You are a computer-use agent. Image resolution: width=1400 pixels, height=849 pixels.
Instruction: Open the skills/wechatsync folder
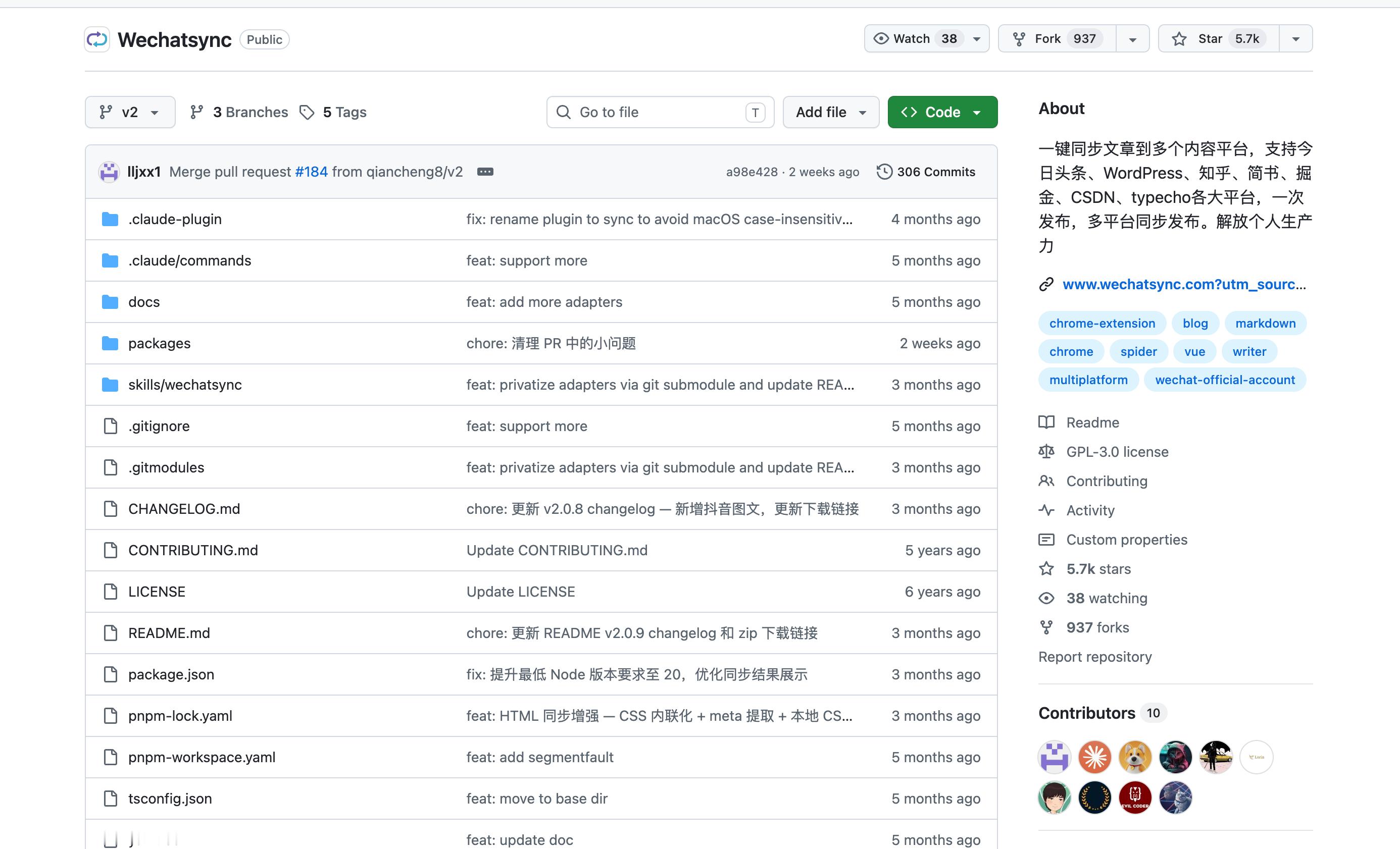185,385
